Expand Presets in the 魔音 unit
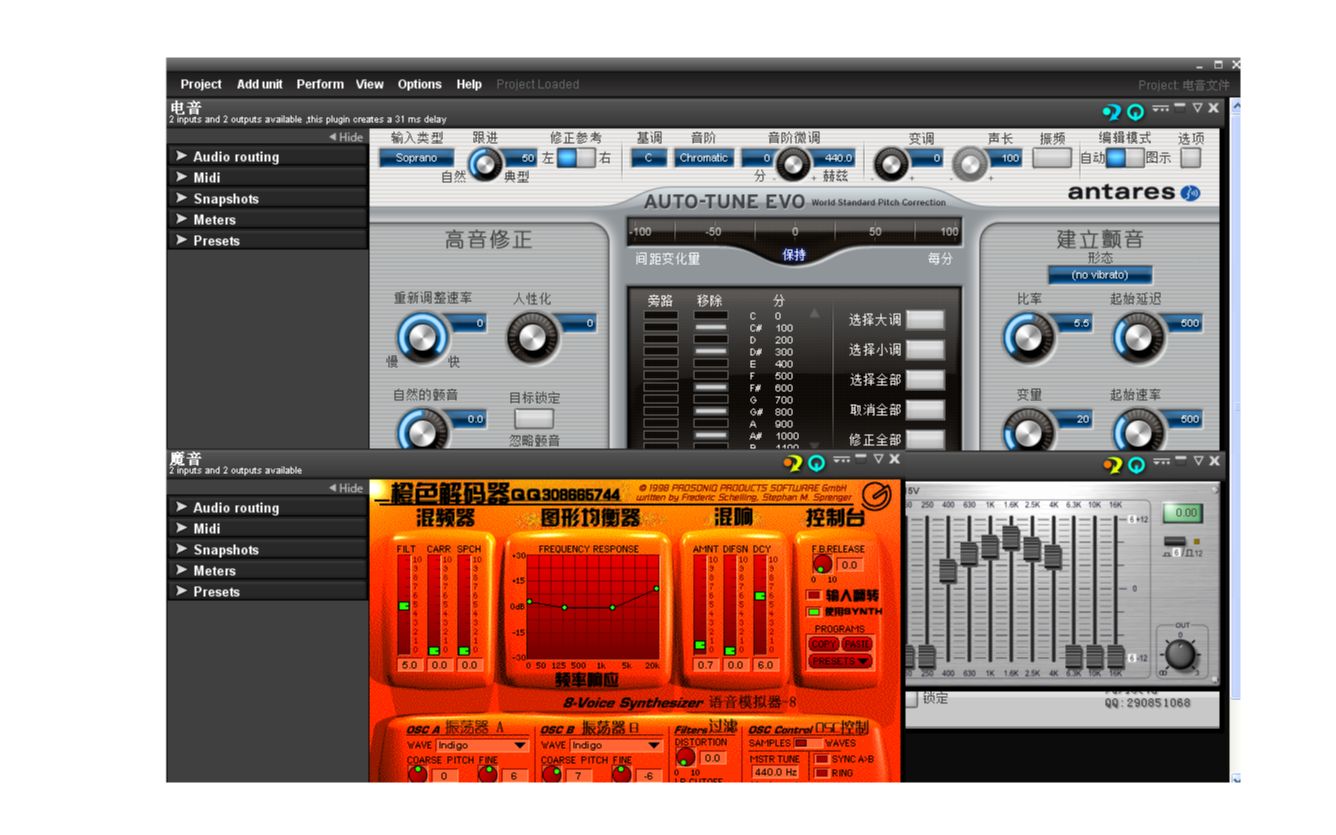 (268, 592)
